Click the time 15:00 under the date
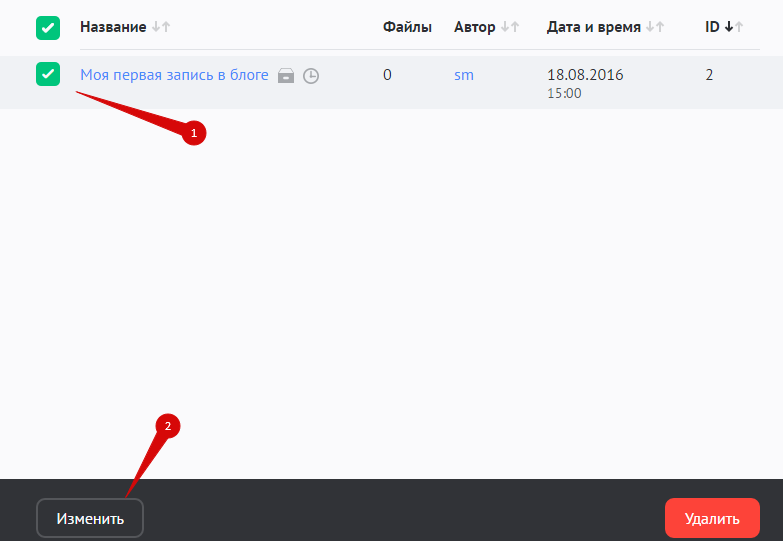Screen dimensions: 783x541 564,93
